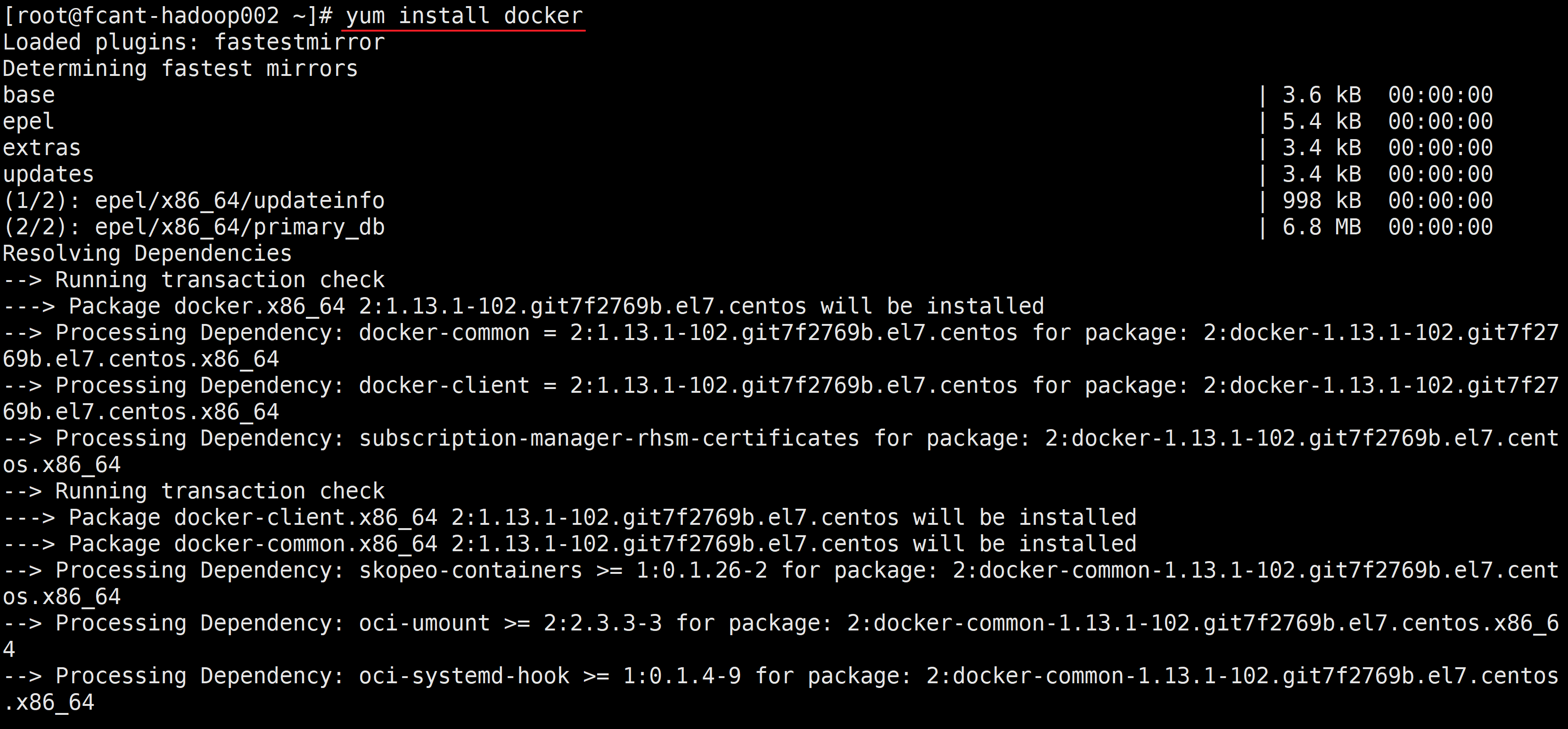Click epel/x86_64/updateinfo text
Screen dimensions: 1568x729
[239, 200]
